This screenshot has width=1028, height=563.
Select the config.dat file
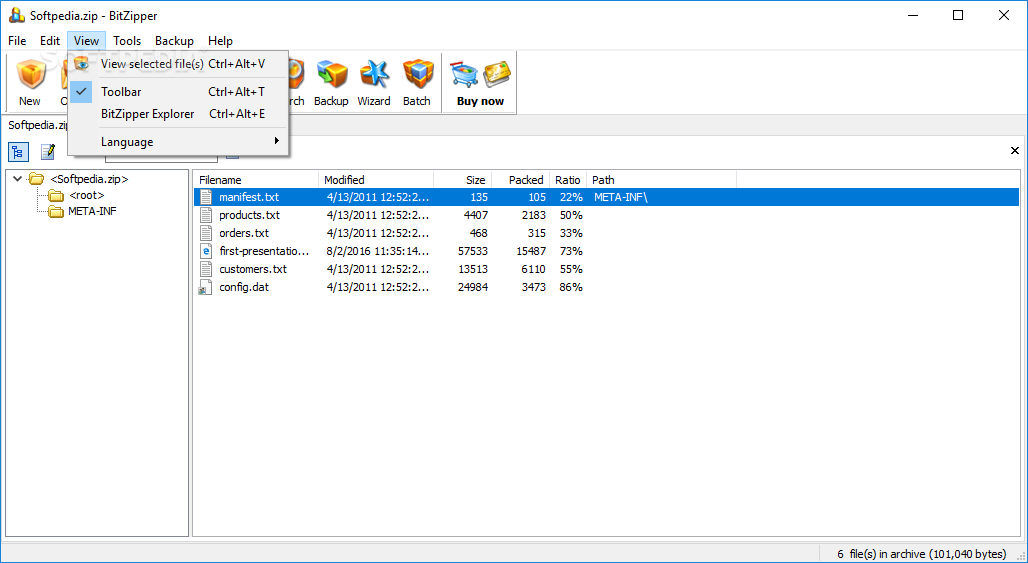pyautogui.click(x=244, y=287)
